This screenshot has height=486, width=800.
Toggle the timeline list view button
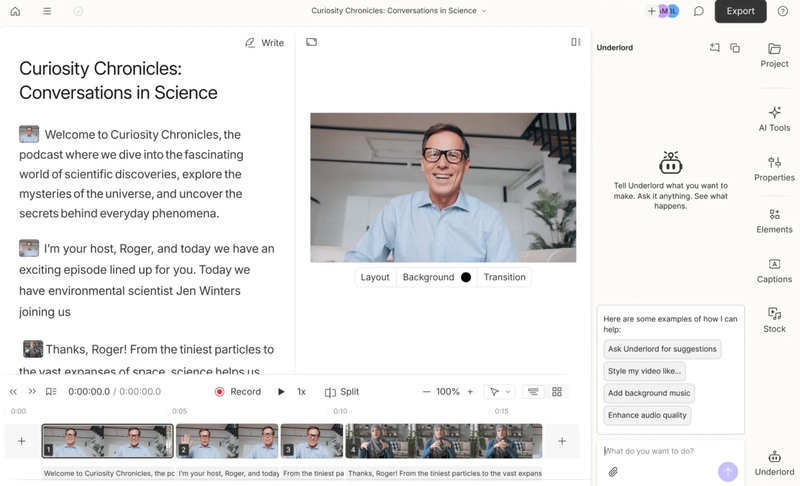click(533, 392)
